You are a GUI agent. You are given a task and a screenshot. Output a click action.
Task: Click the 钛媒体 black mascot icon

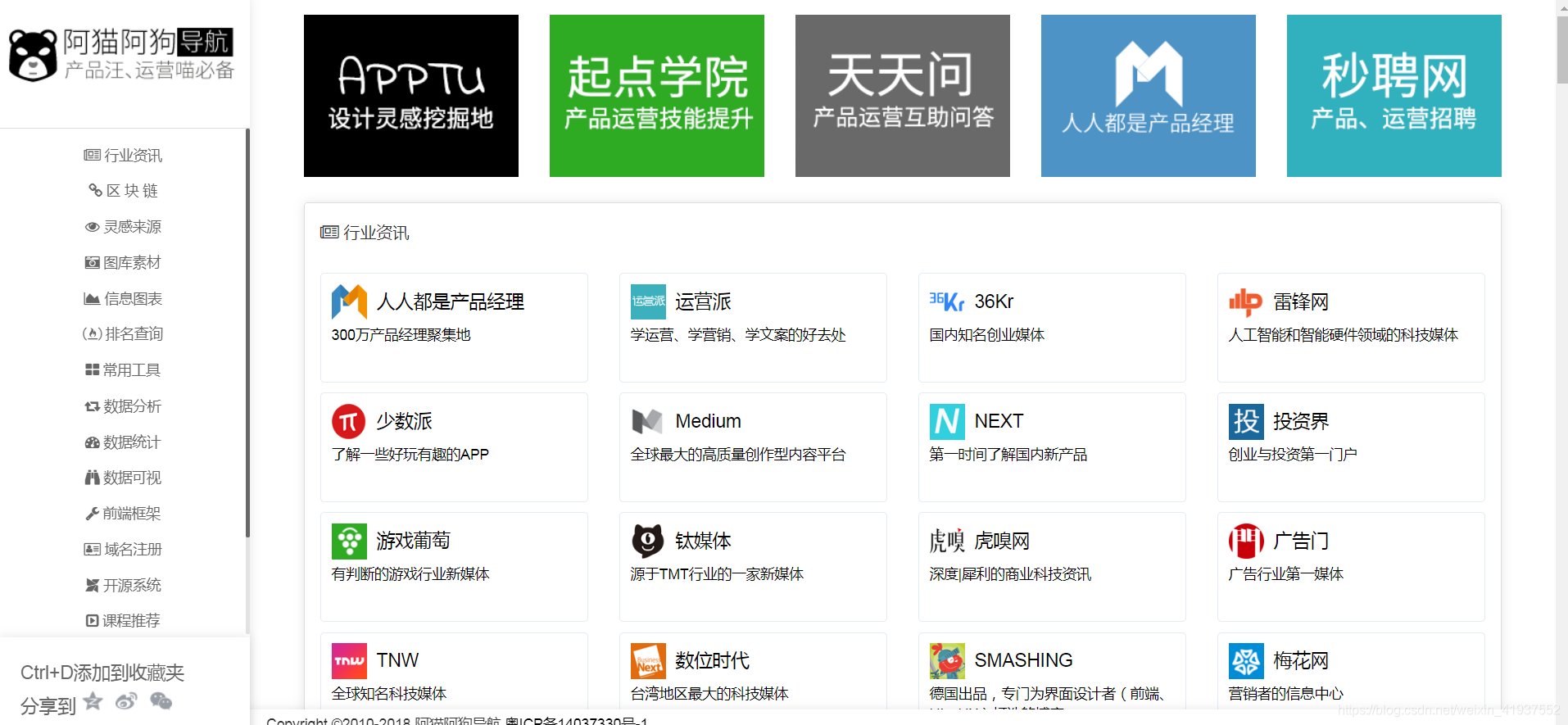tap(648, 541)
